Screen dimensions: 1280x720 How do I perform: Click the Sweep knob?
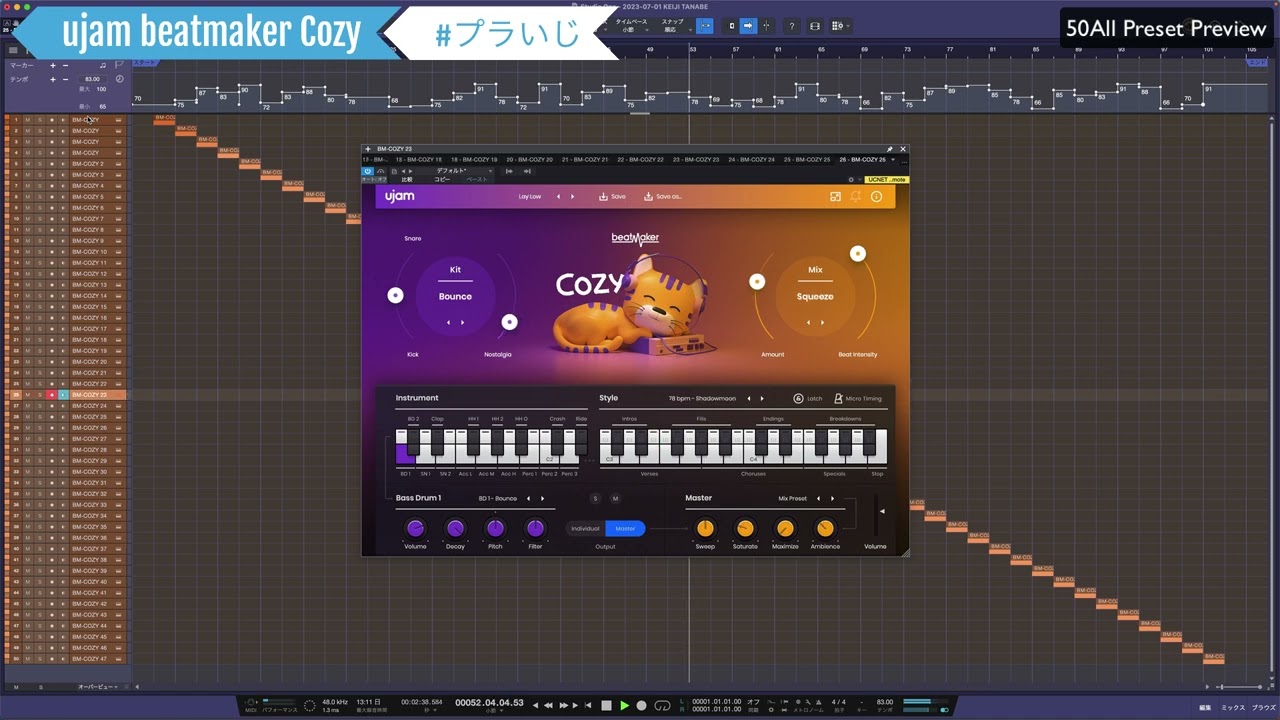coord(705,528)
